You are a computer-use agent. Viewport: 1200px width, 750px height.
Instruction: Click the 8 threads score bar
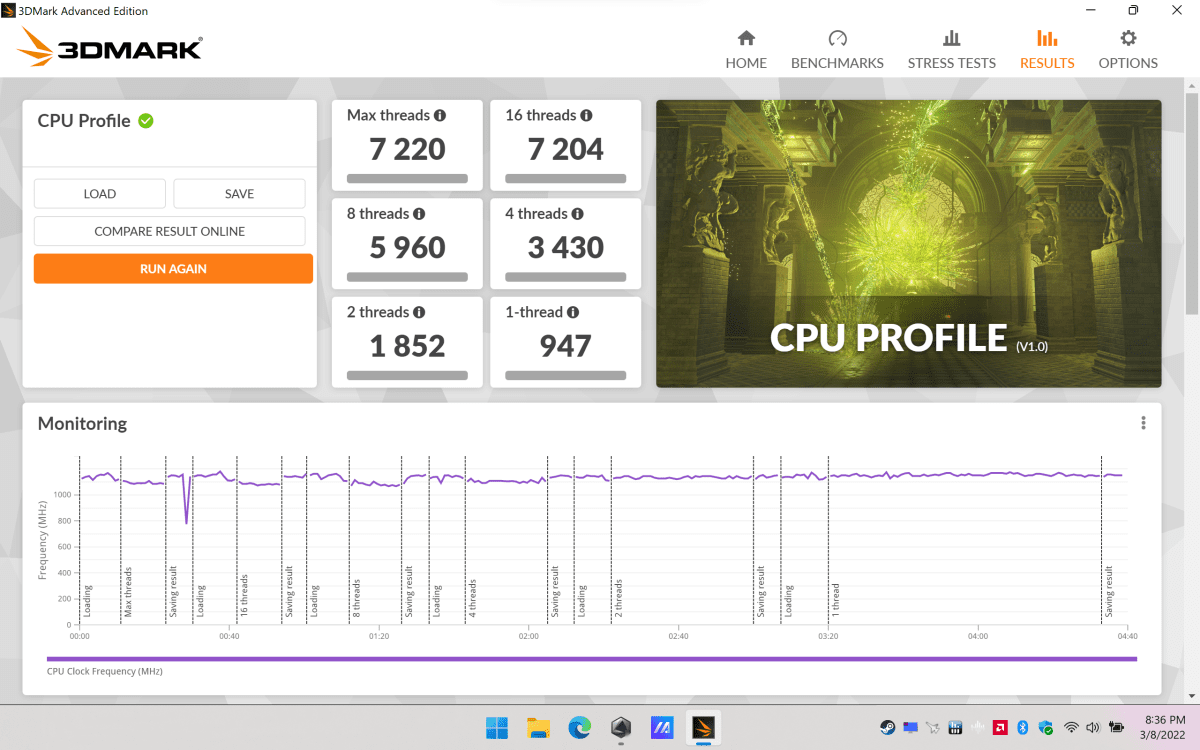pyautogui.click(x=407, y=277)
